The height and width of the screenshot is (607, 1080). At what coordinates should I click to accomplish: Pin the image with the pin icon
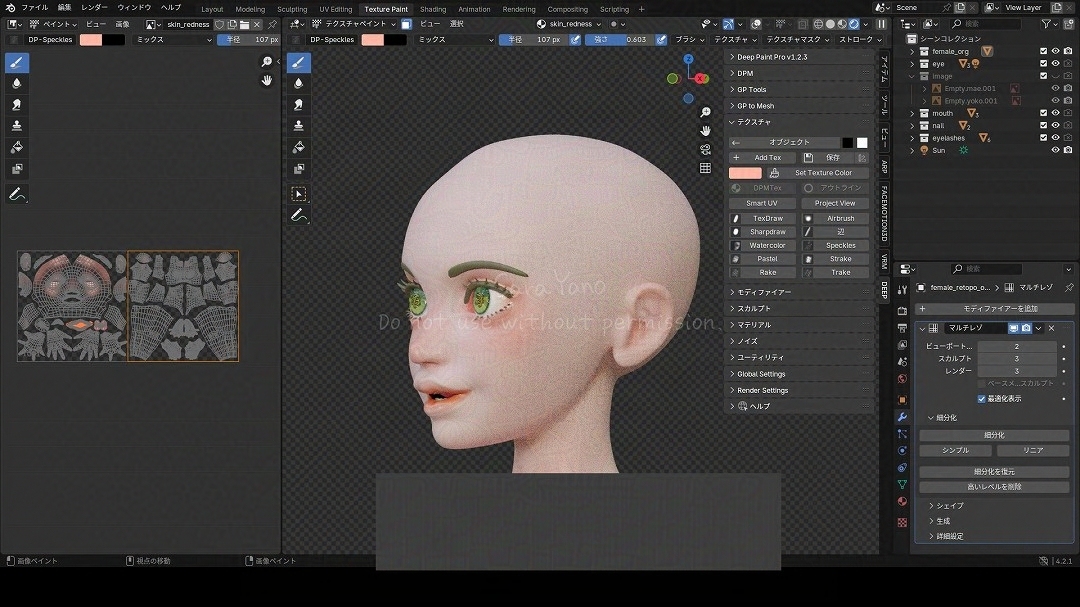(272, 24)
